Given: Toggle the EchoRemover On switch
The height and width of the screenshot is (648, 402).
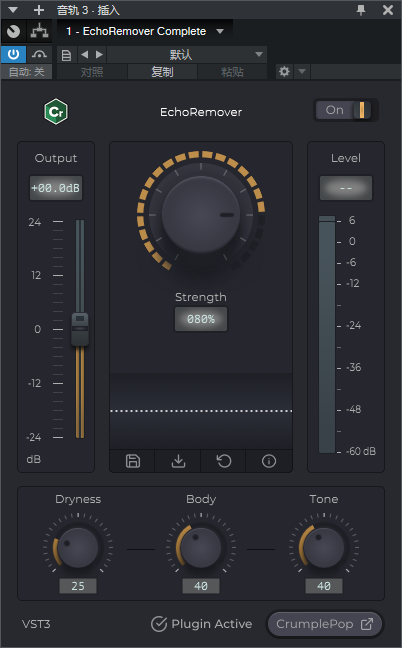Looking at the screenshot, I should 345,110.
